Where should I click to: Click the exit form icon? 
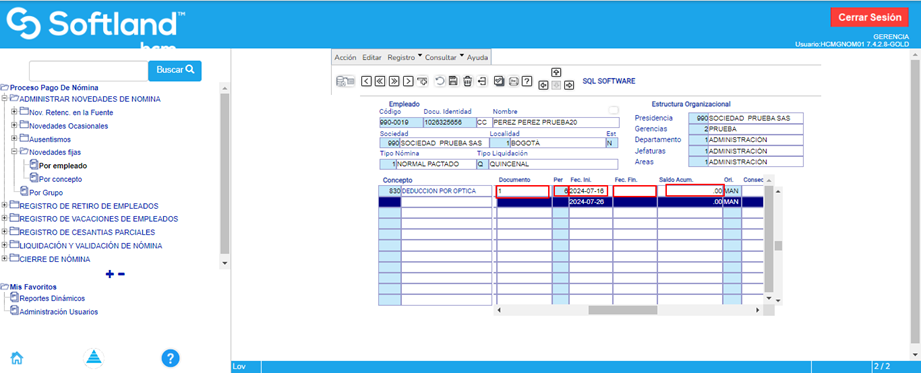click(482, 81)
